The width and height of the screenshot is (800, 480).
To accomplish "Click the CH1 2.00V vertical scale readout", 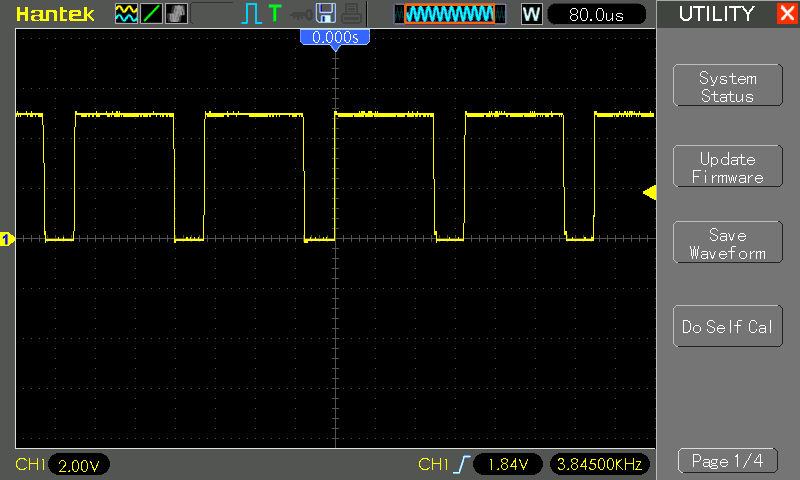I will [x=79, y=465].
